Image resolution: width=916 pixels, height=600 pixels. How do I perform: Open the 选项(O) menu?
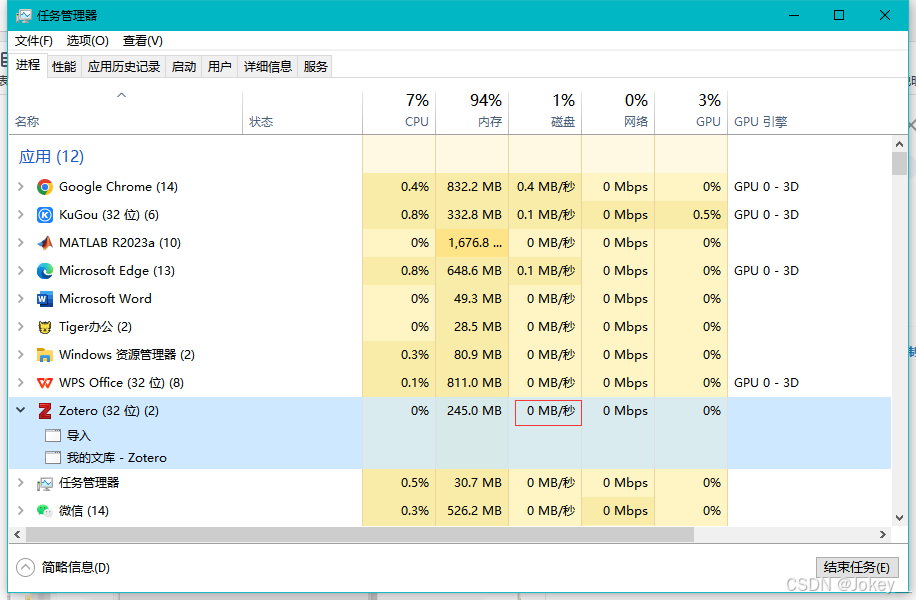tap(88, 41)
